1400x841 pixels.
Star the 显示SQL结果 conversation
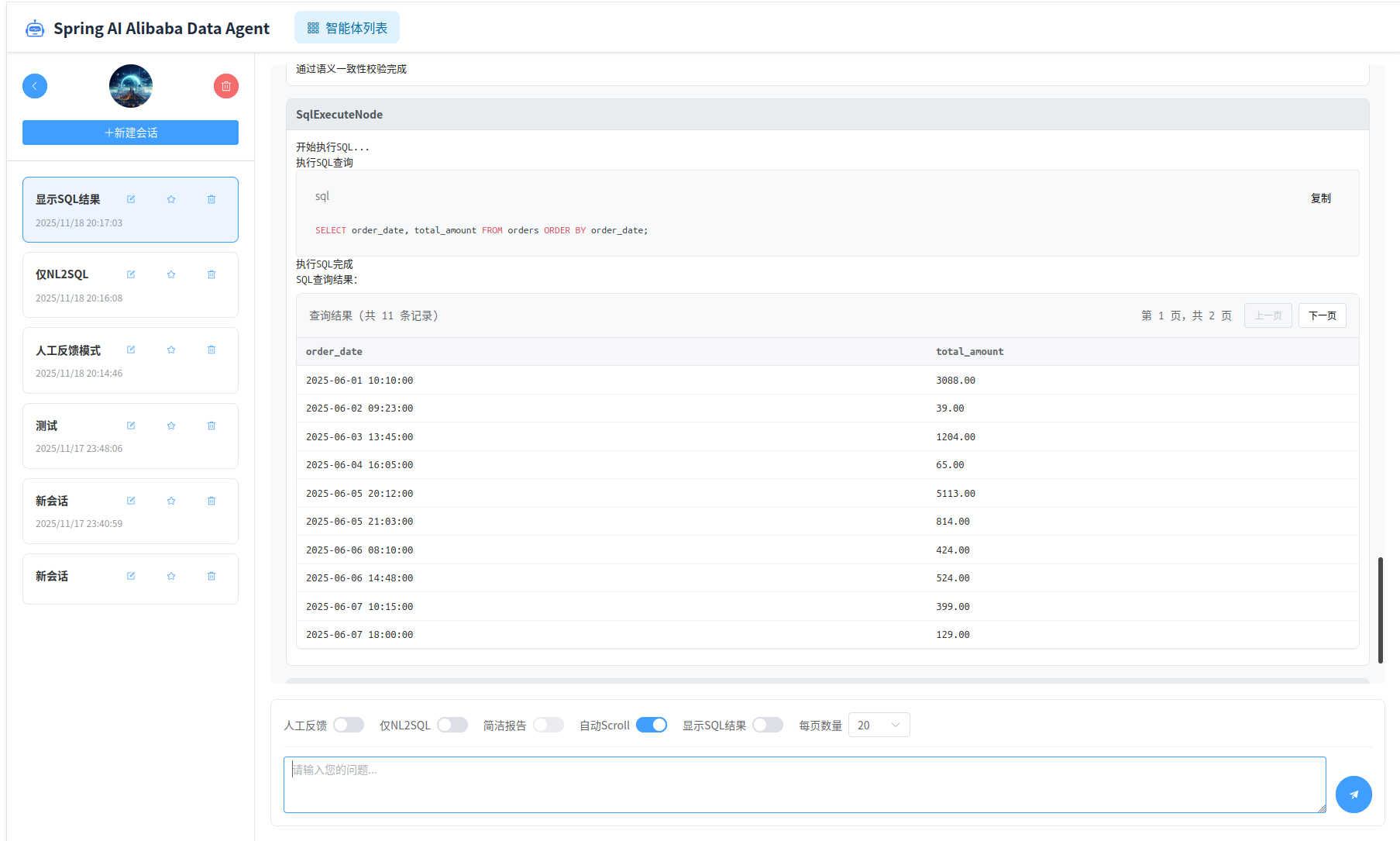[x=170, y=198]
